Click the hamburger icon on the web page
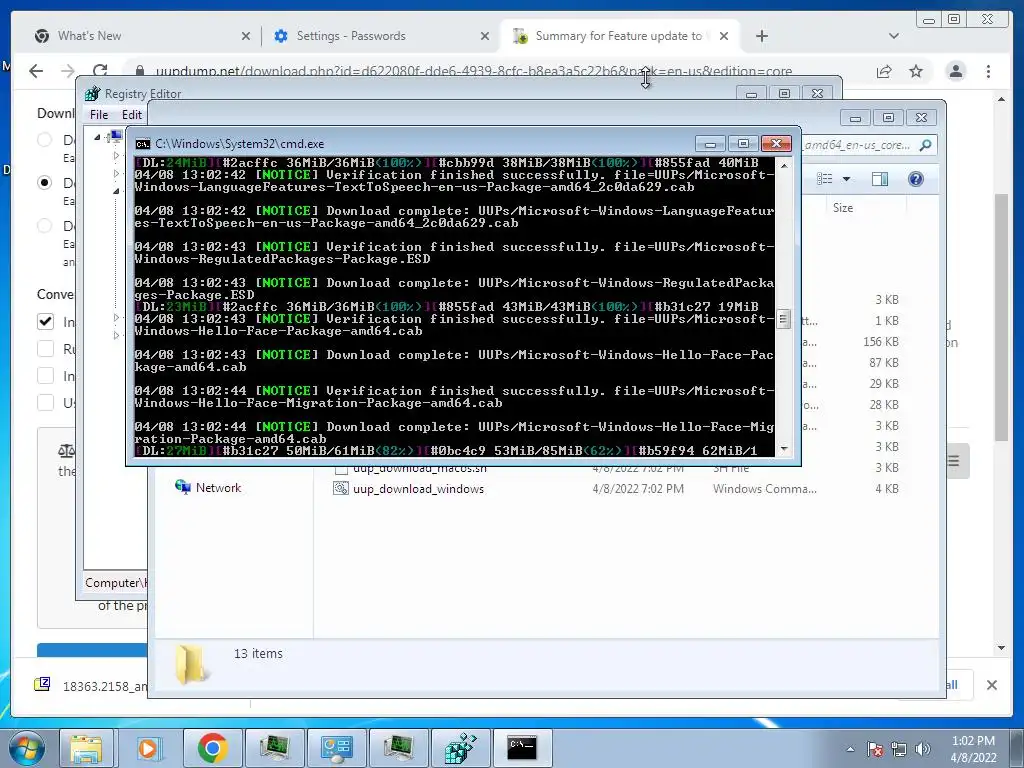This screenshot has height=768, width=1024. 953,461
